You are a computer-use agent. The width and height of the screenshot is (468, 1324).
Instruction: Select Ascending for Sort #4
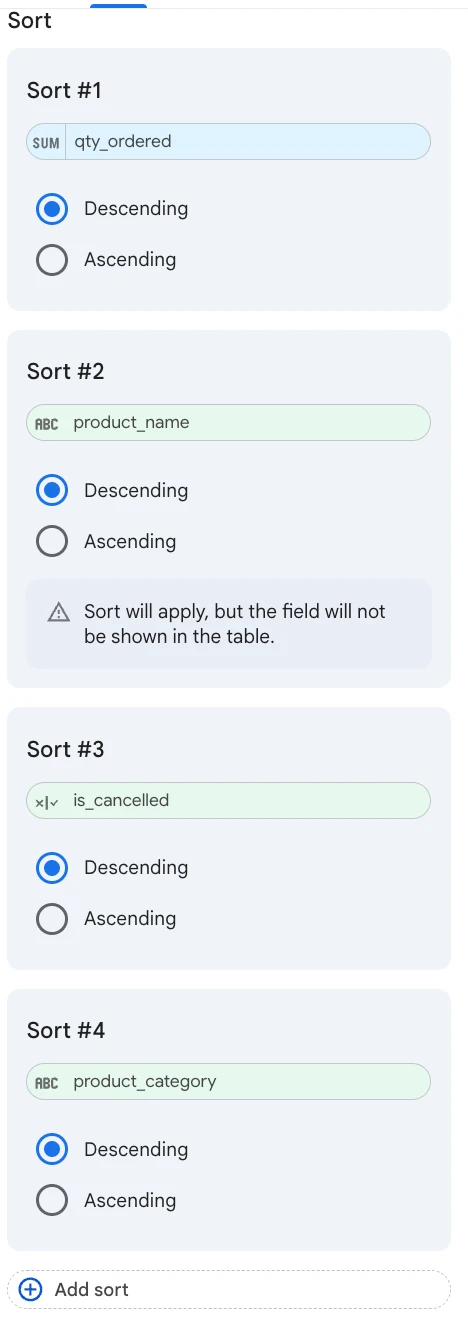pos(52,1201)
